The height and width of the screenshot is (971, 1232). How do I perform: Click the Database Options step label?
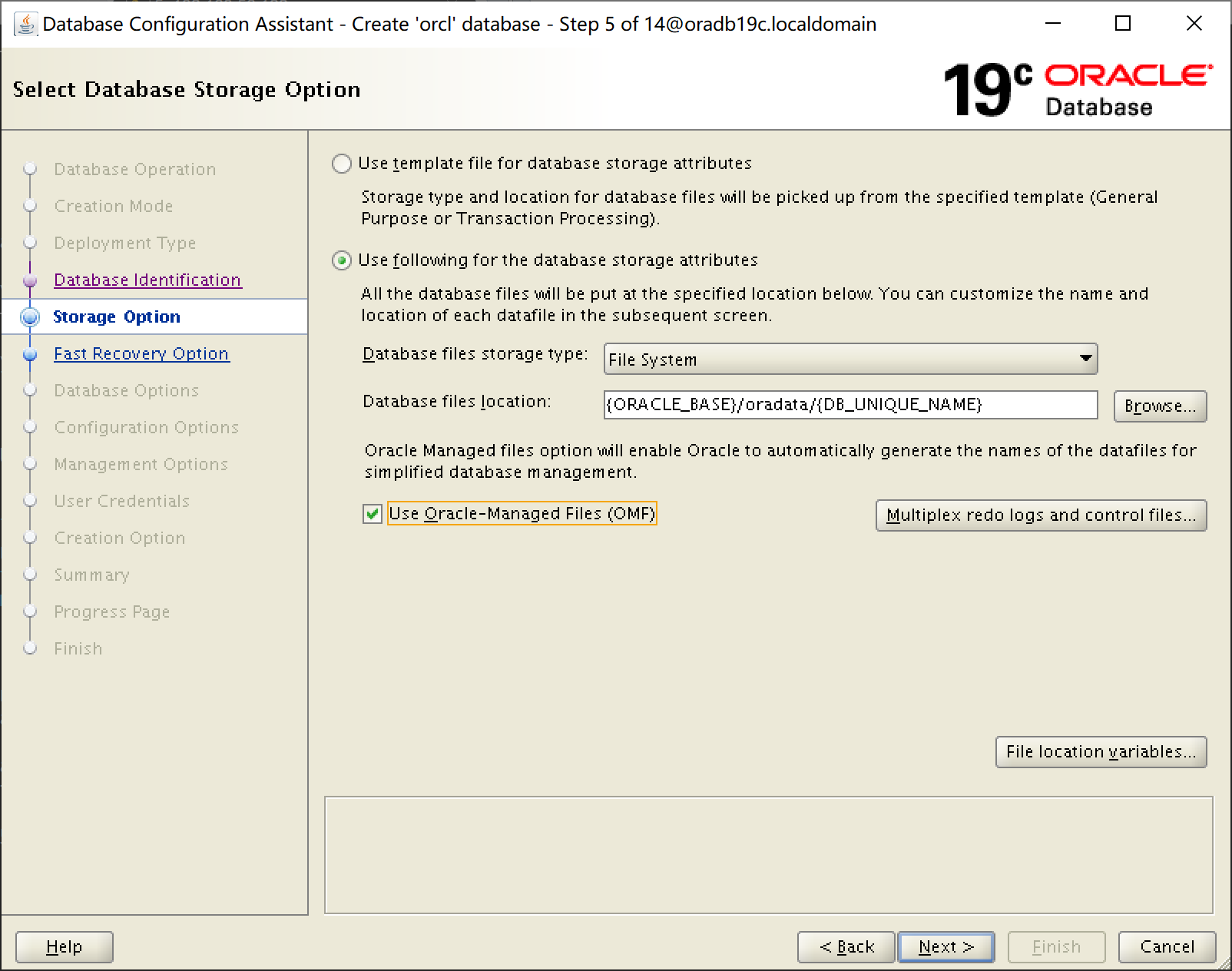(x=127, y=390)
